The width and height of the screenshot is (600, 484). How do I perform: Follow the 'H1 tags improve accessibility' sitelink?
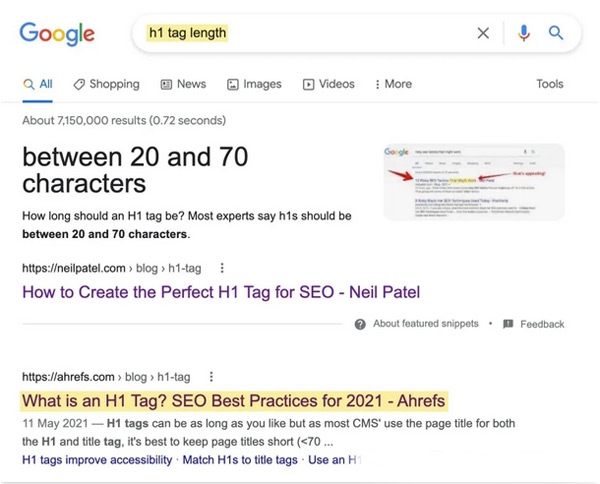[x=95, y=459]
